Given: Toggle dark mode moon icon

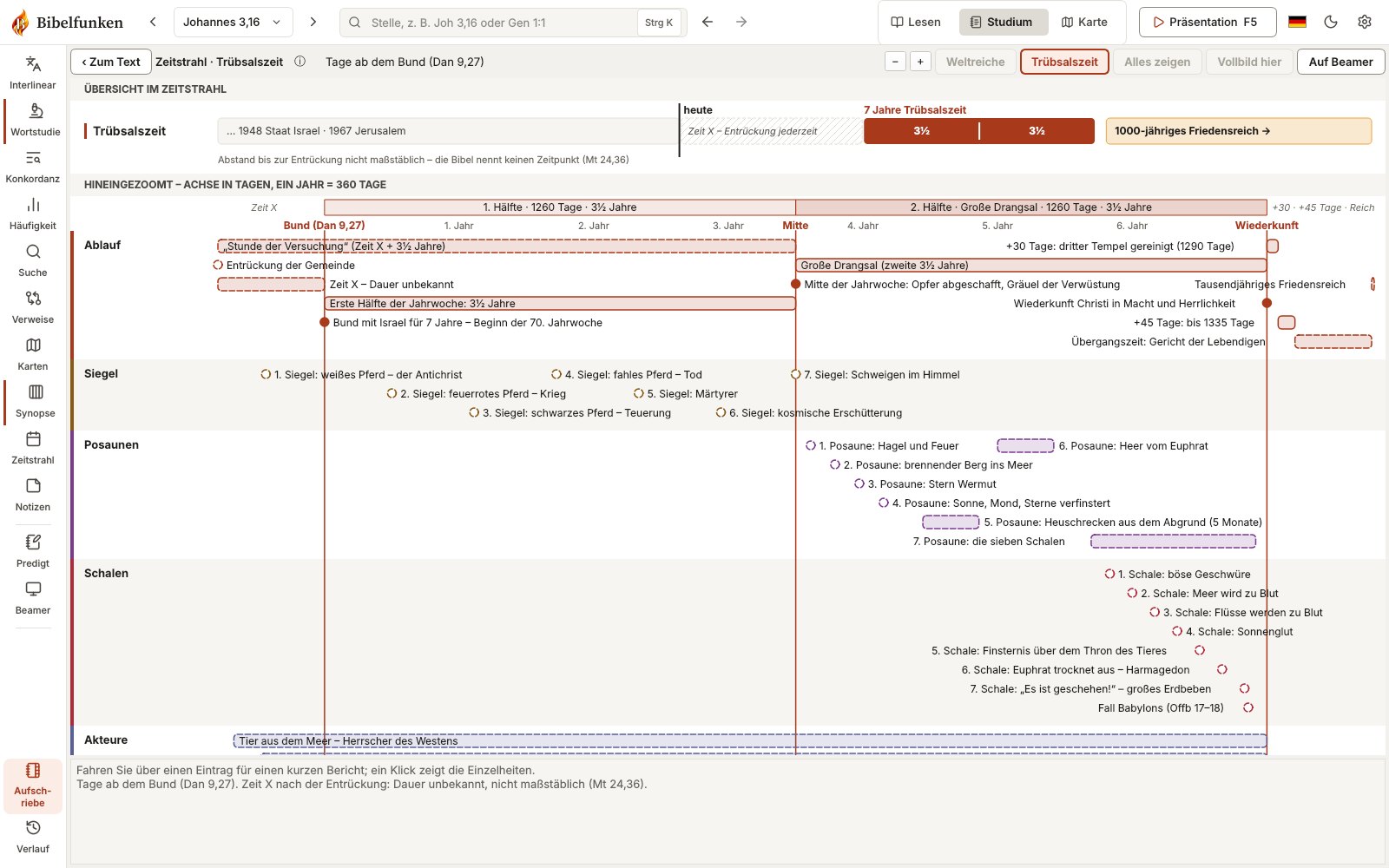Looking at the screenshot, I should point(1331,22).
